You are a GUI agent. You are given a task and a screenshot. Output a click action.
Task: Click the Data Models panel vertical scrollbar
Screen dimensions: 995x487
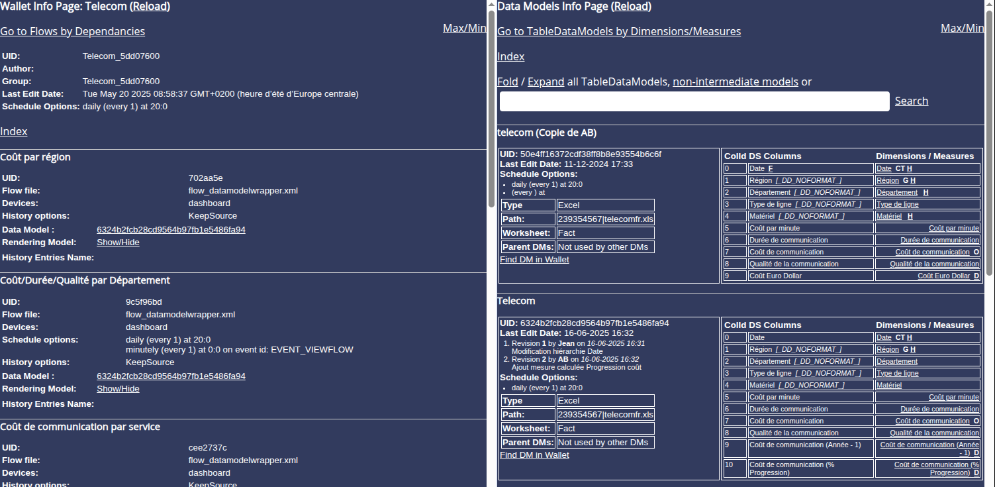(990, 250)
